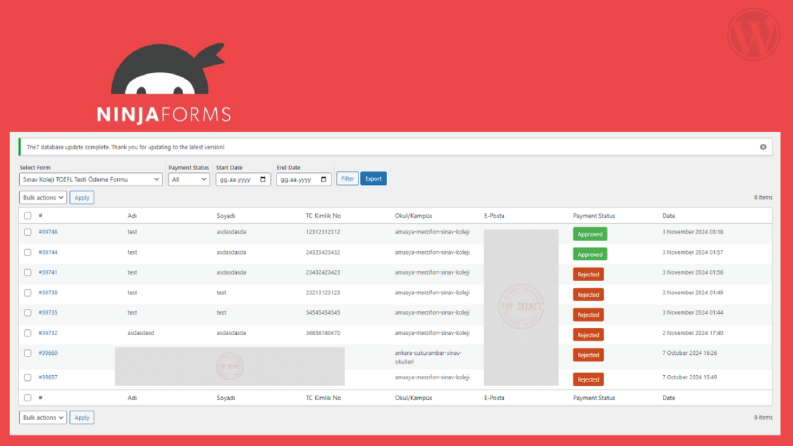Viewport: 793px width, 446px height.
Task: Expand the top Bulk actions dropdown
Action: [x=43, y=198]
